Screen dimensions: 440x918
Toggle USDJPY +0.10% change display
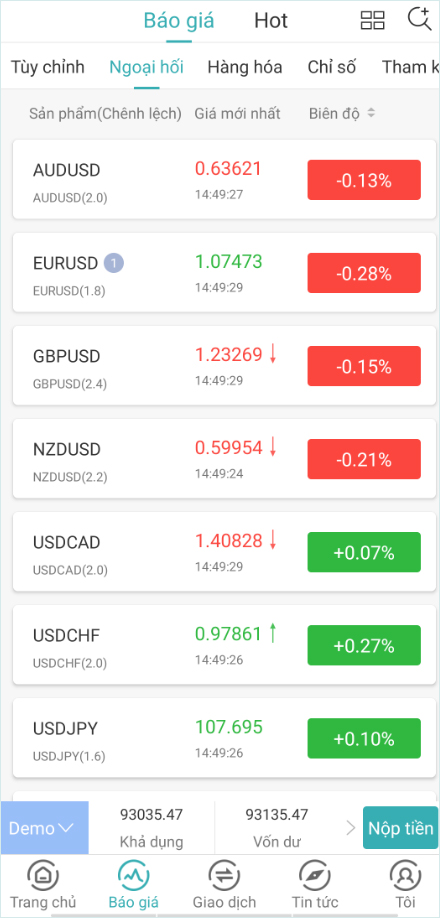364,738
